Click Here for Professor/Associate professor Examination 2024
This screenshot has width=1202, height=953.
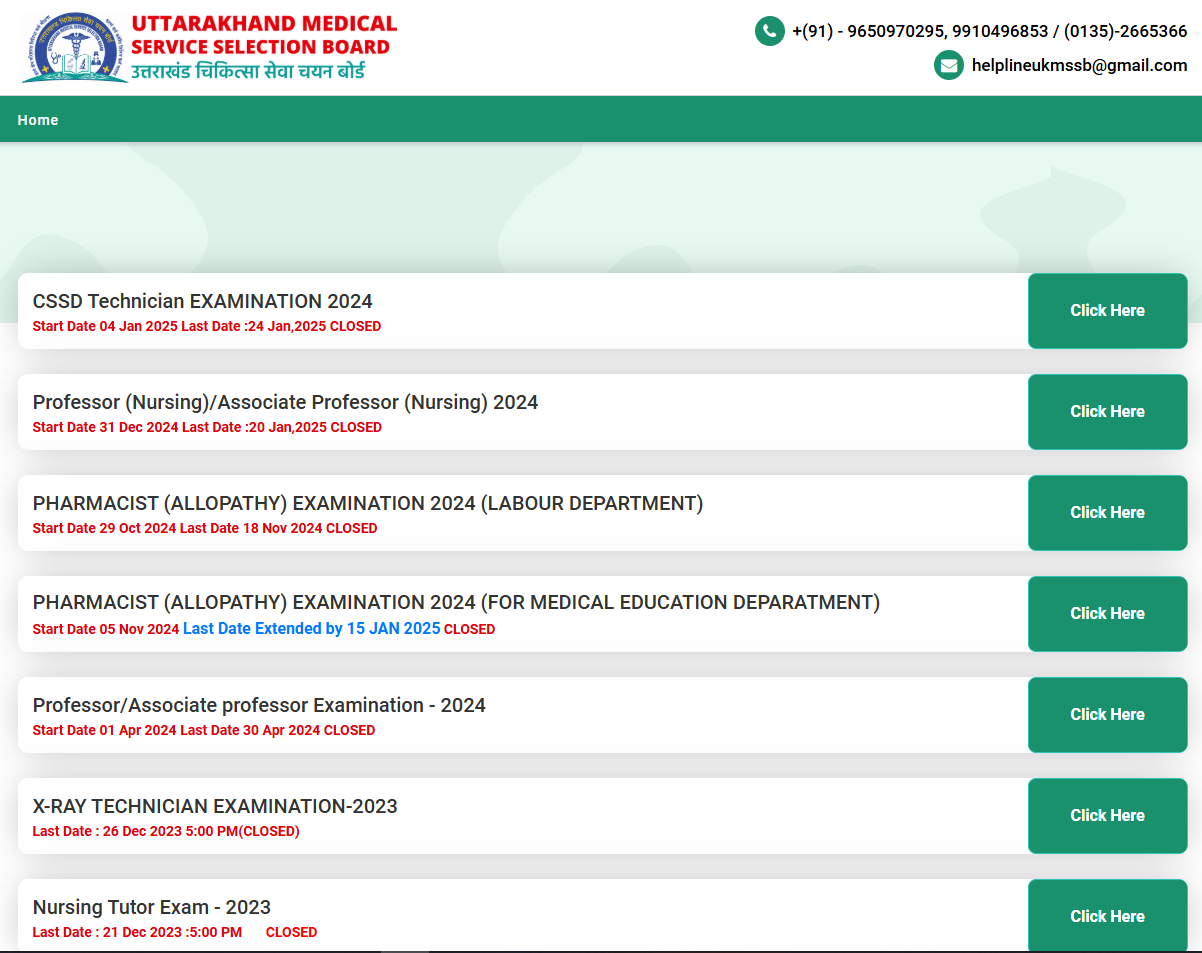[x=1107, y=714]
